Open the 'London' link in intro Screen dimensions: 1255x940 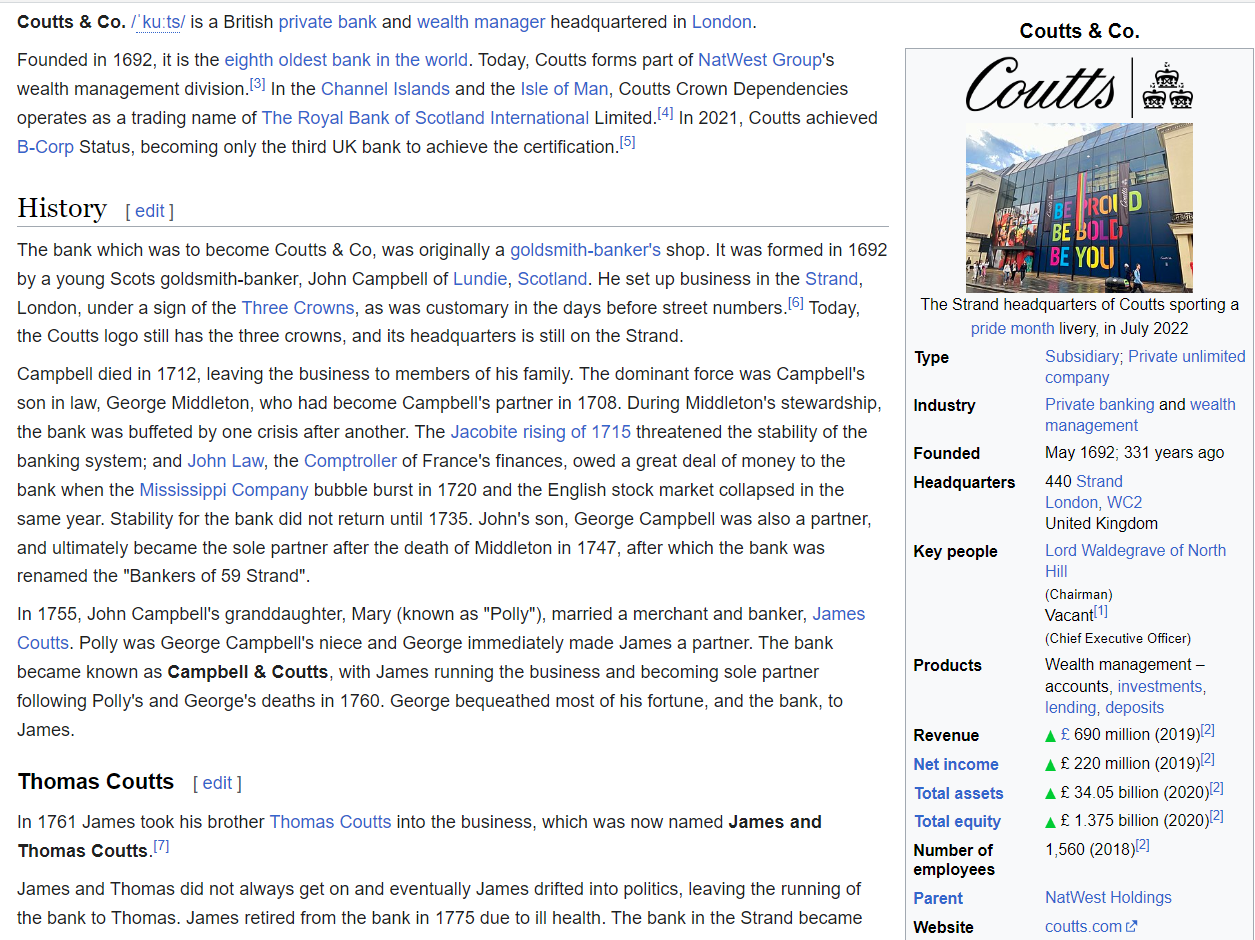coord(721,22)
